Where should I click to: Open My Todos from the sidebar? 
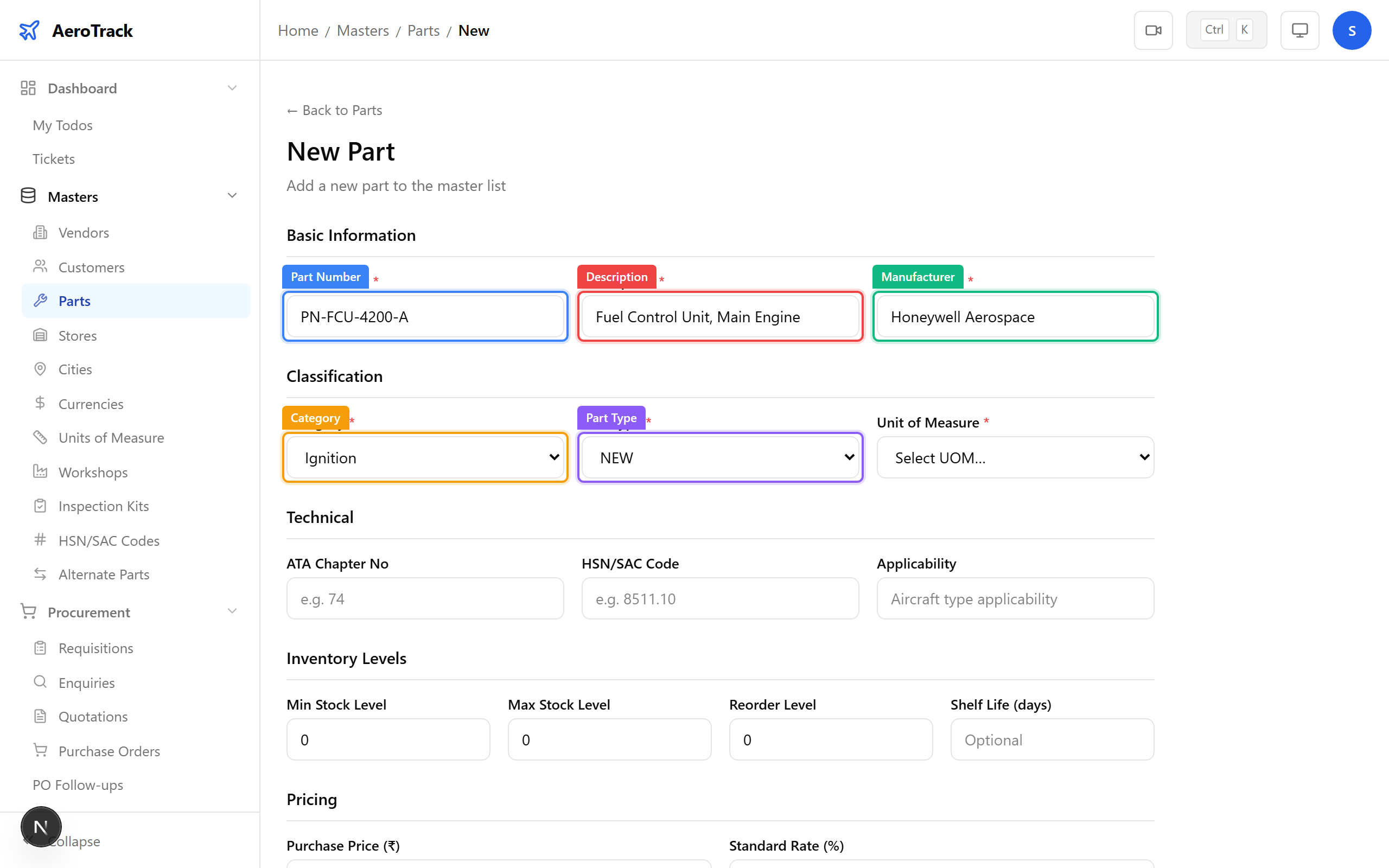pos(62,125)
